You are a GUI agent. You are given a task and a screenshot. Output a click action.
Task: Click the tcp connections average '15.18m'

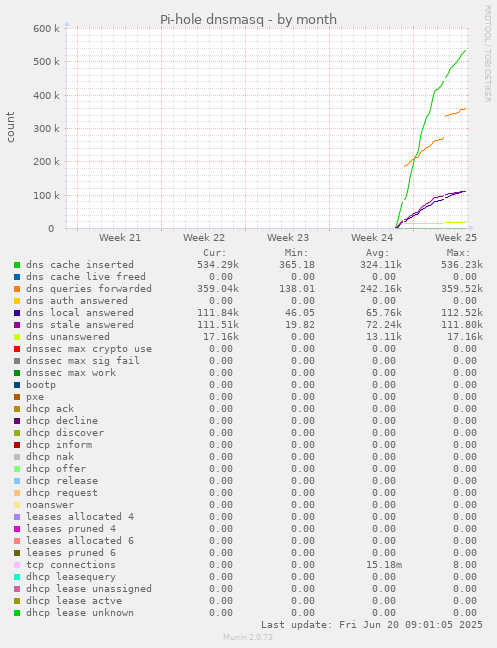point(383,565)
